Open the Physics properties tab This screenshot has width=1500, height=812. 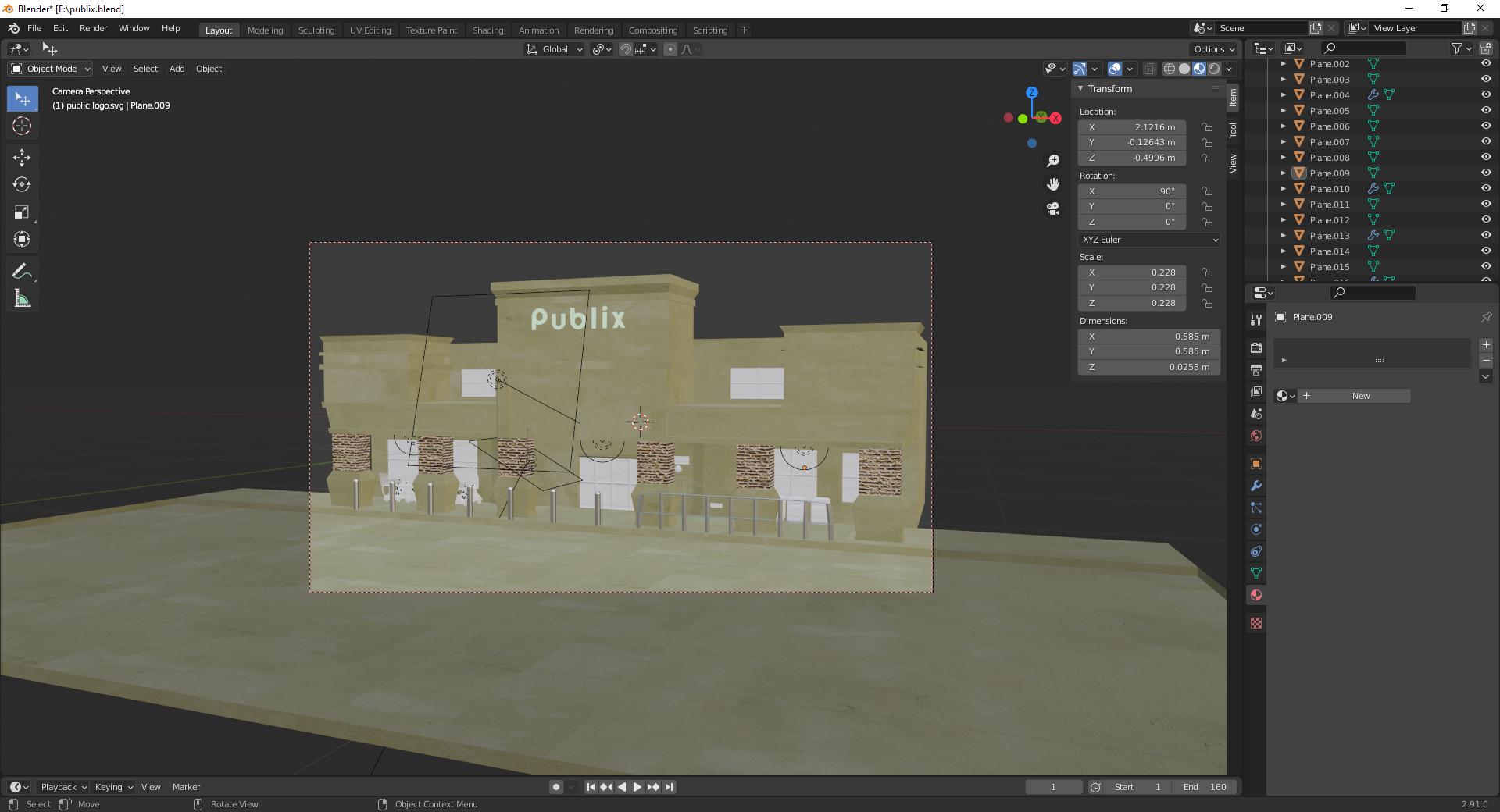[1255, 529]
